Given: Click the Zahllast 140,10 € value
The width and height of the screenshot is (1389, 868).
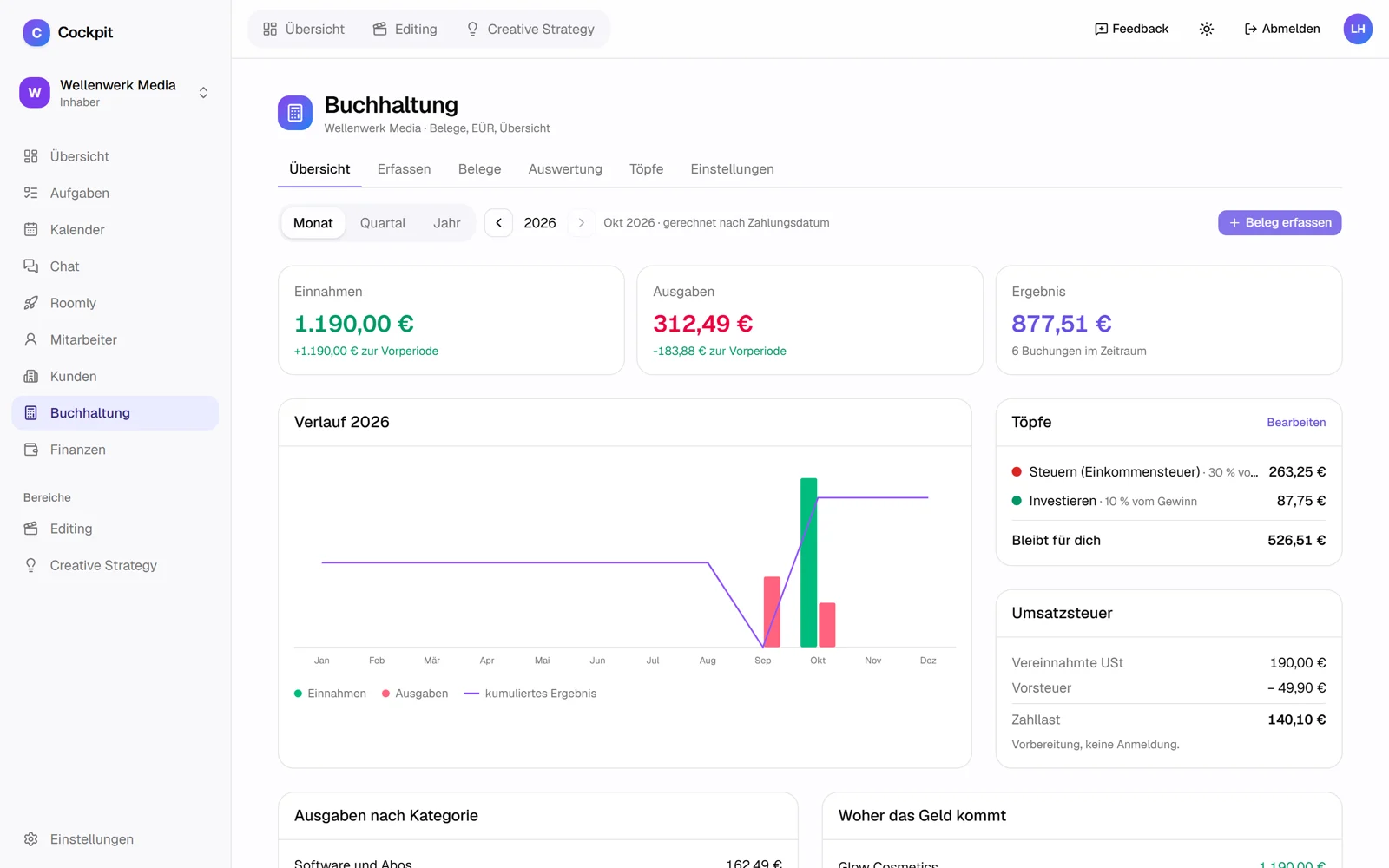Looking at the screenshot, I should (1296, 720).
